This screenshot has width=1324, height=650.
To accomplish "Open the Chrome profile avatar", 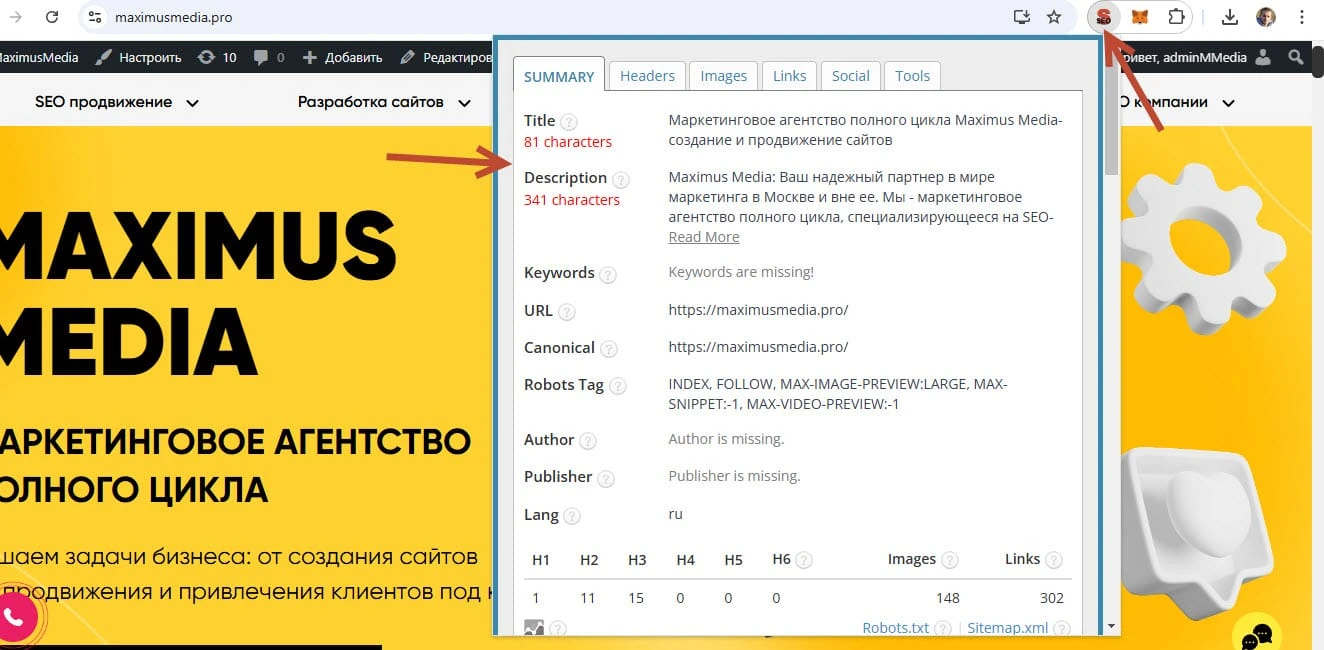I will (x=1266, y=17).
